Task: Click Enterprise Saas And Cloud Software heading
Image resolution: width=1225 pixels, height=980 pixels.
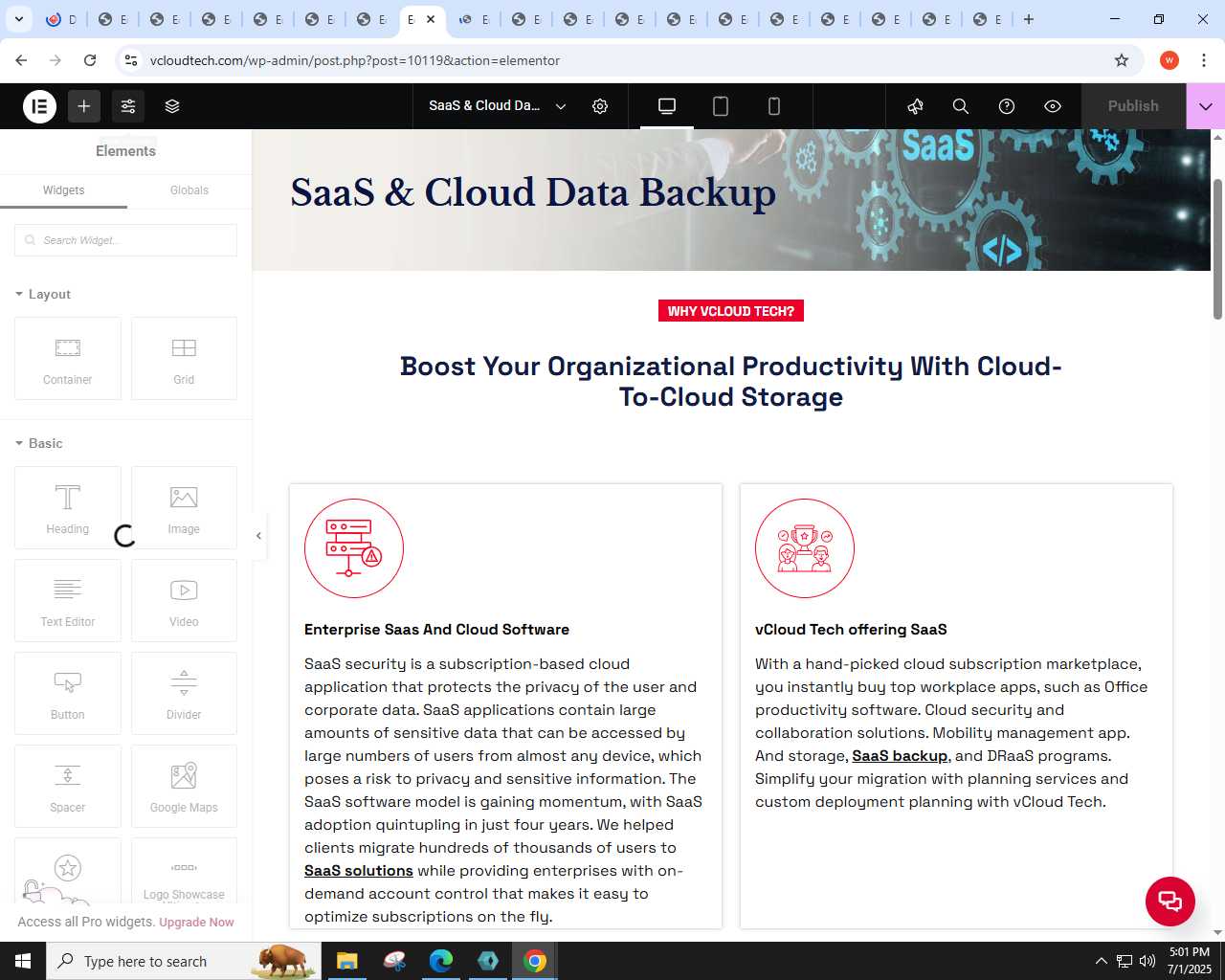Action: 436,630
